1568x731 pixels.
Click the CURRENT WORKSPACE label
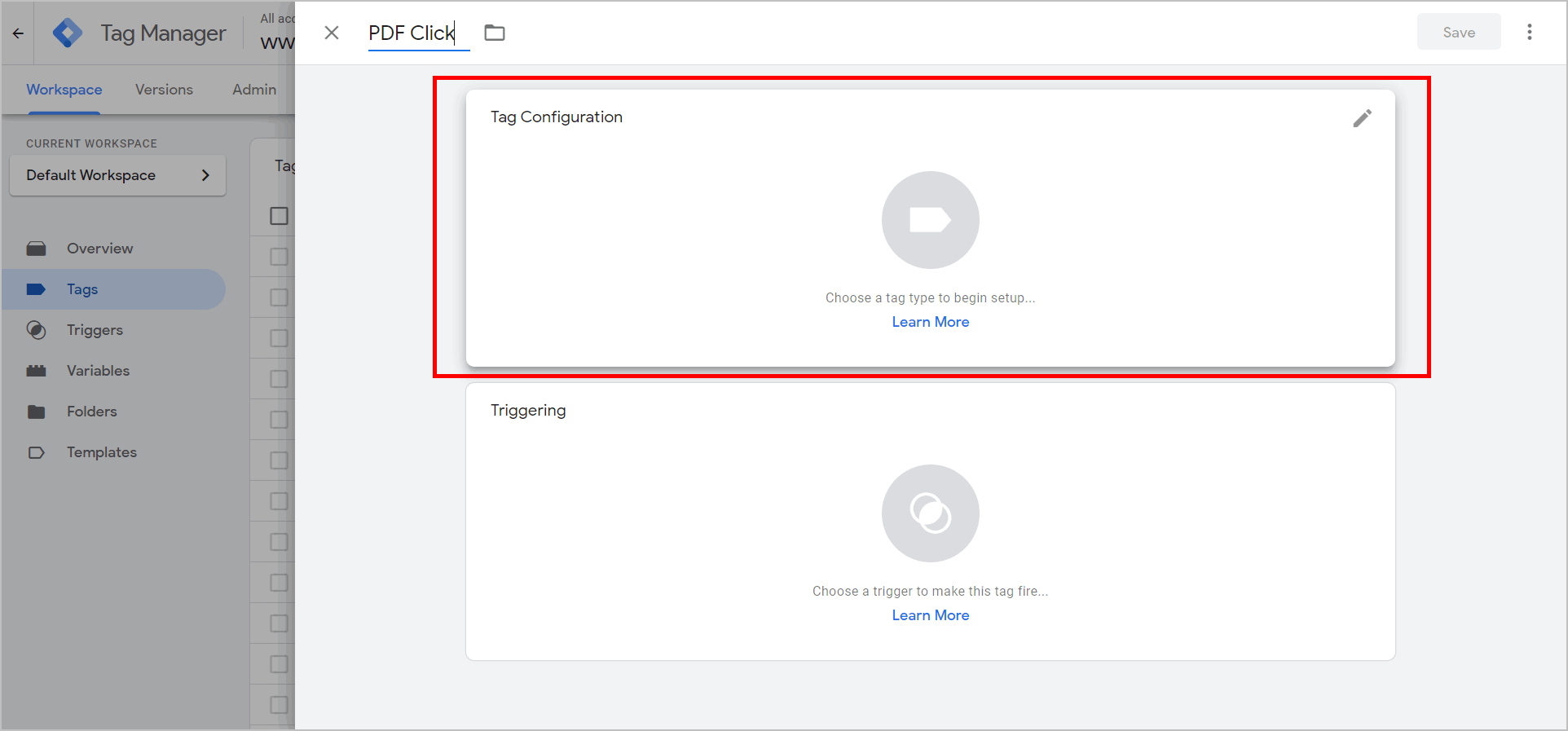(91, 143)
